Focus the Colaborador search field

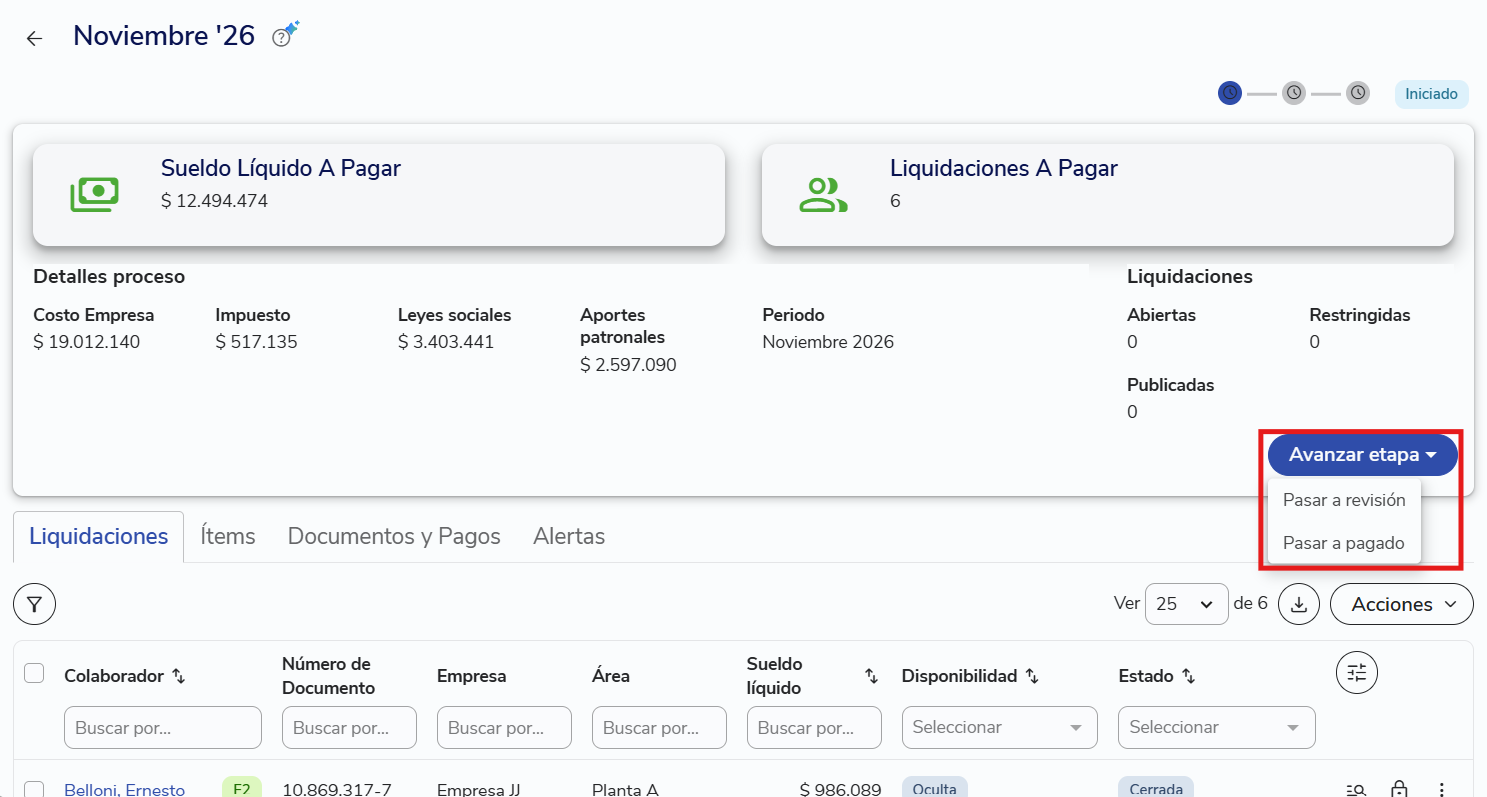163,727
